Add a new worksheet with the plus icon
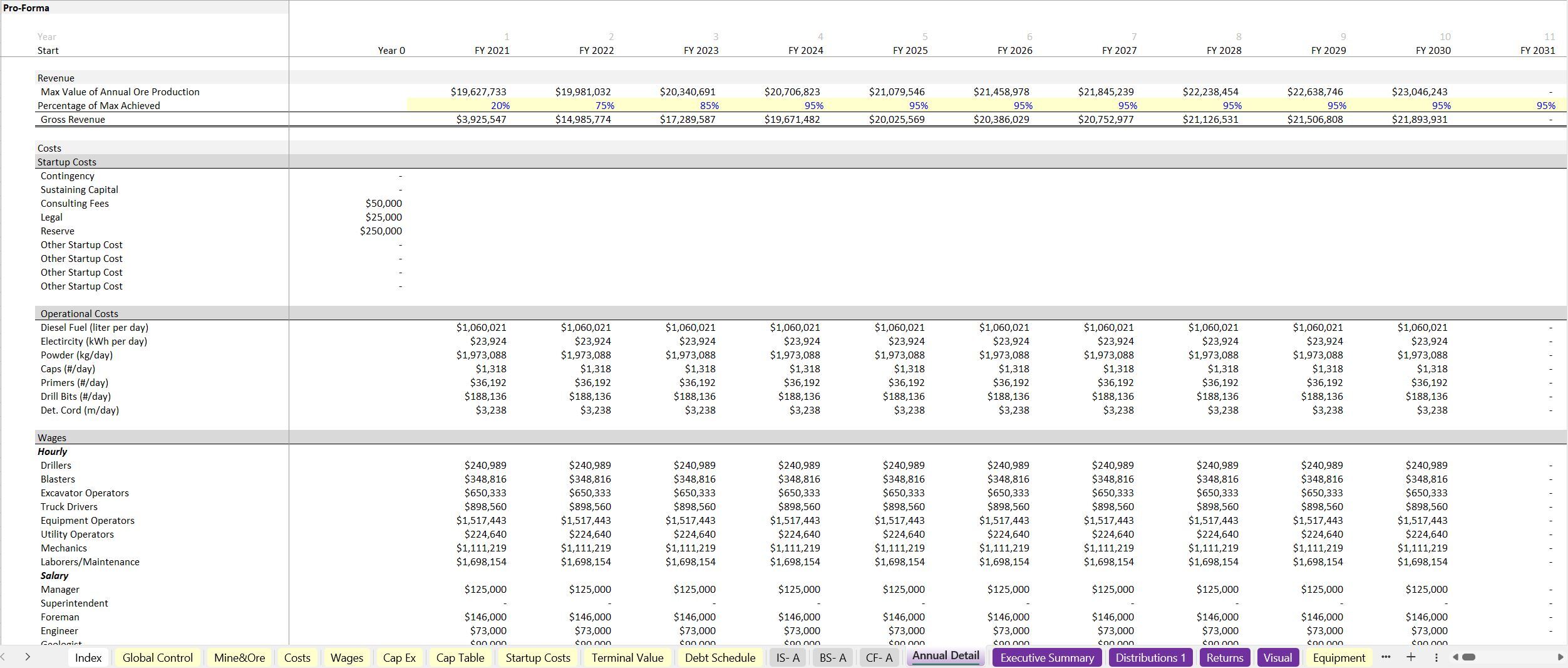This screenshot has height=668, width=1568. pos(1411,658)
